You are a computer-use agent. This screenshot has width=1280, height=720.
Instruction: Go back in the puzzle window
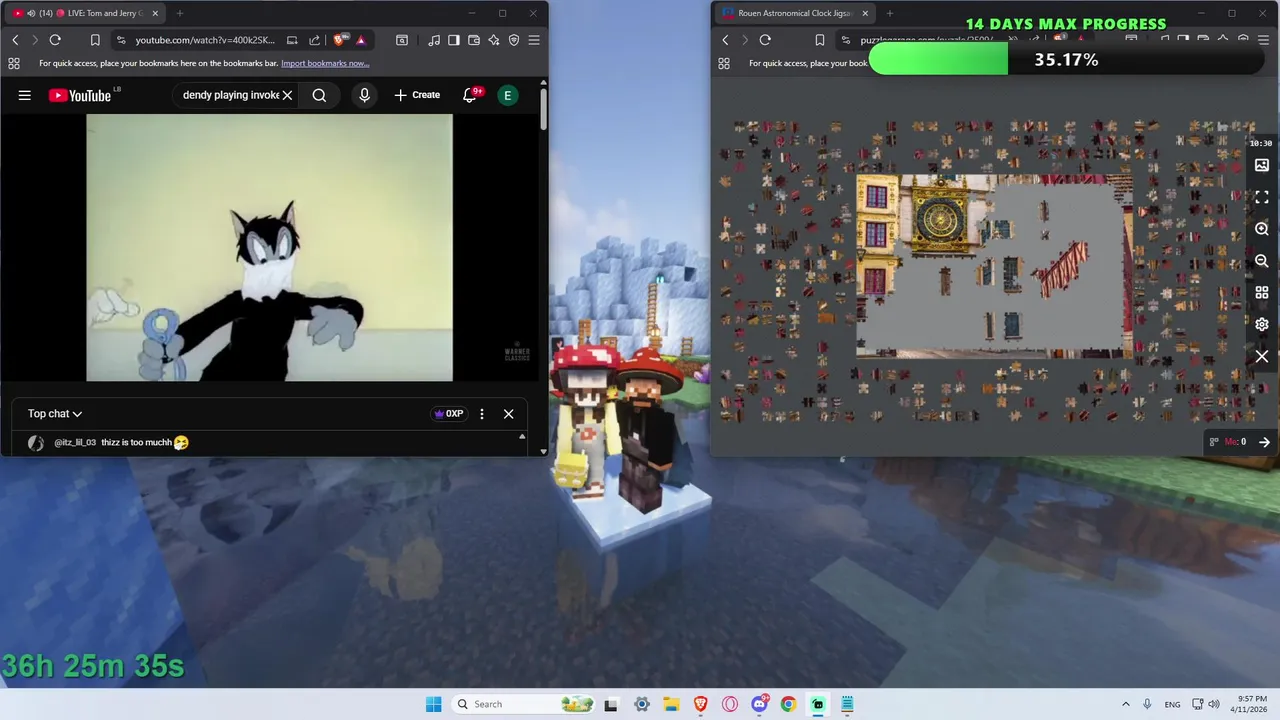(725, 40)
